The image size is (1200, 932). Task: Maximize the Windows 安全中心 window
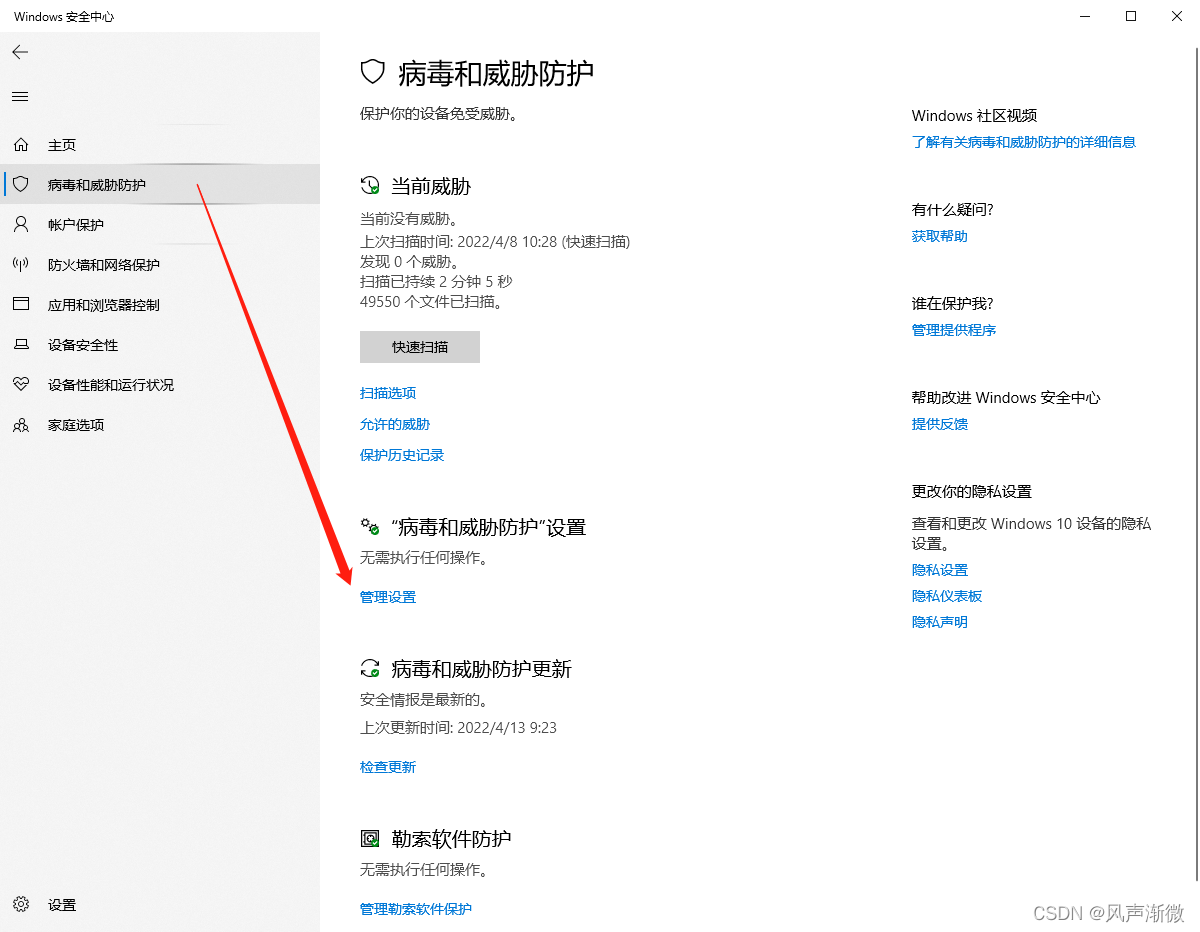pos(1131,16)
